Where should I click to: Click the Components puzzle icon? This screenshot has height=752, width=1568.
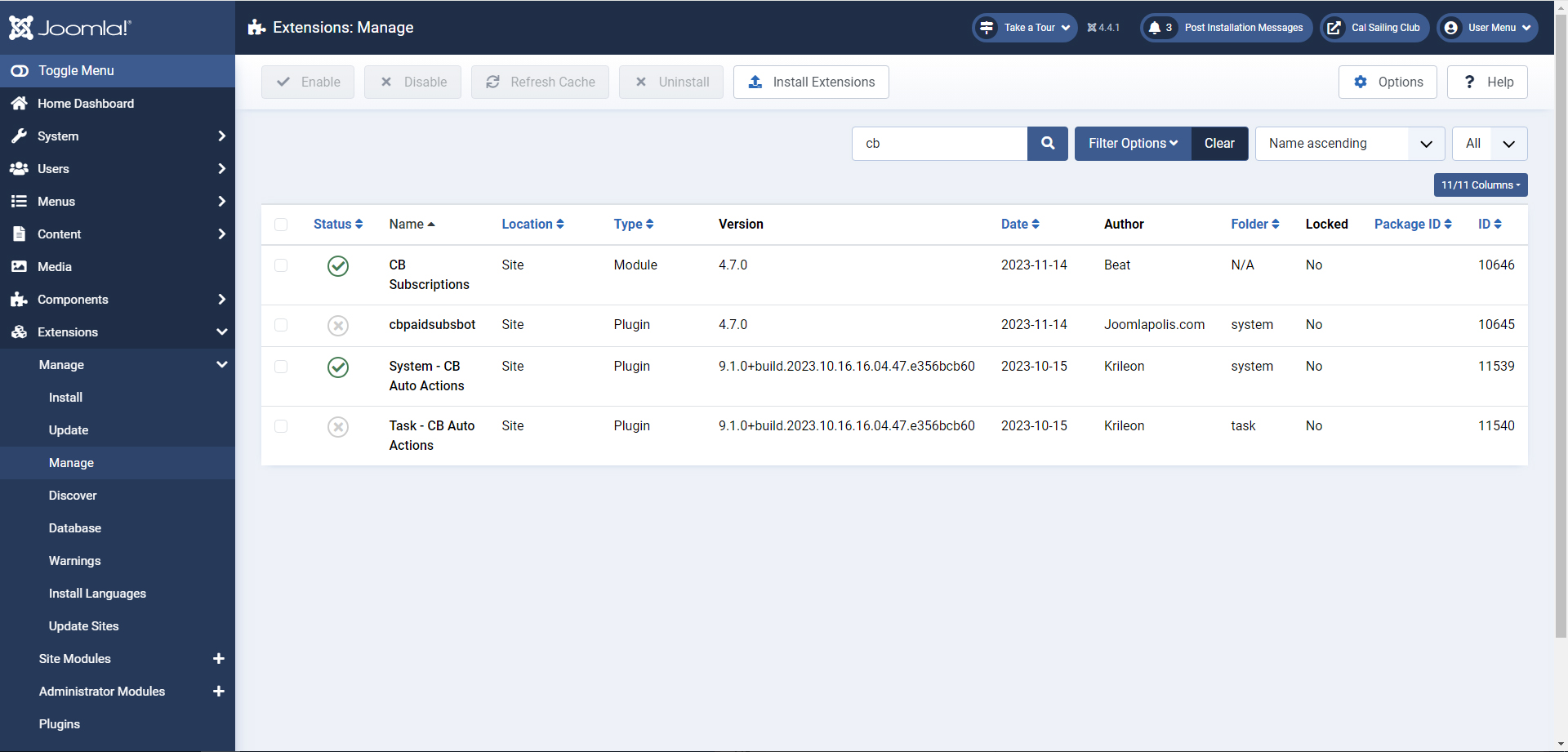pos(19,300)
